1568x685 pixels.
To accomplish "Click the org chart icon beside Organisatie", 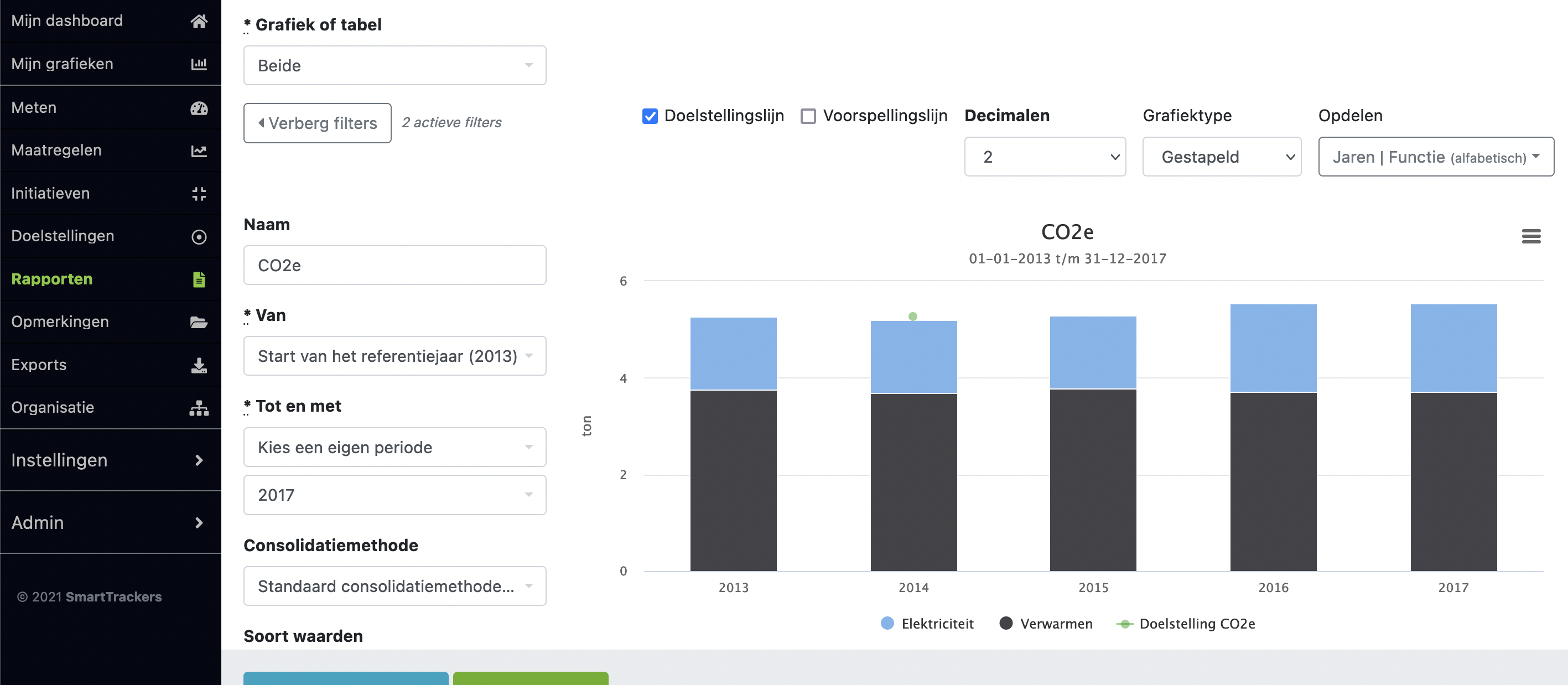I will tap(199, 408).
